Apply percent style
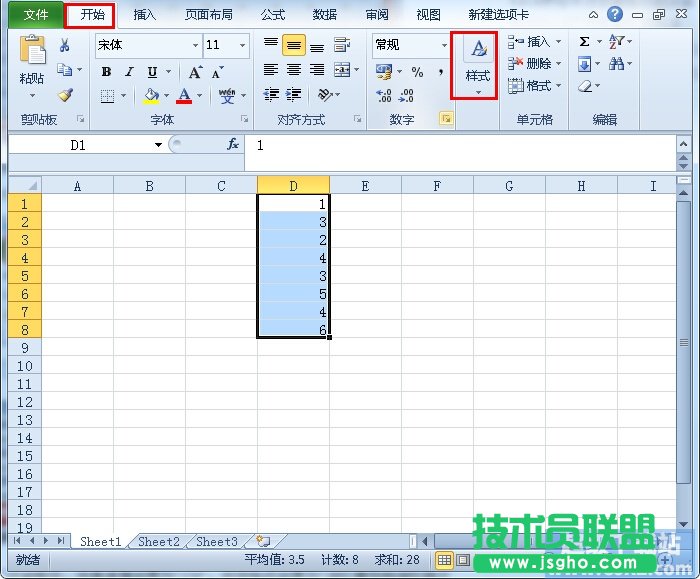Screen dimensions: 700x579 [x=417, y=72]
